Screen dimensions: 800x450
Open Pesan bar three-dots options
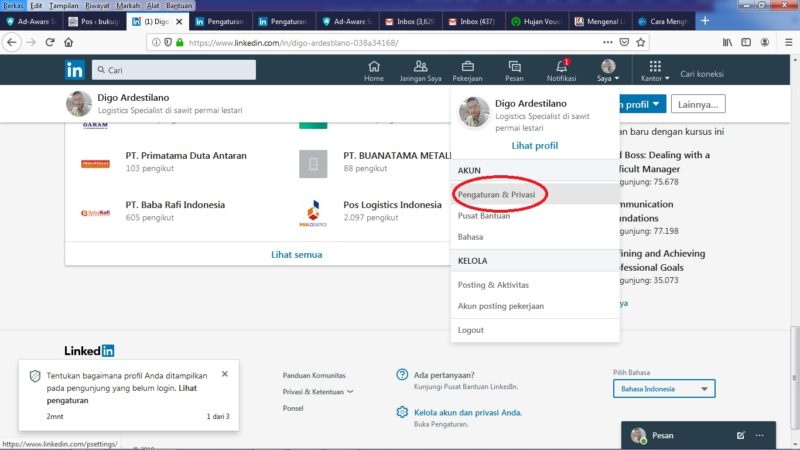(x=760, y=435)
